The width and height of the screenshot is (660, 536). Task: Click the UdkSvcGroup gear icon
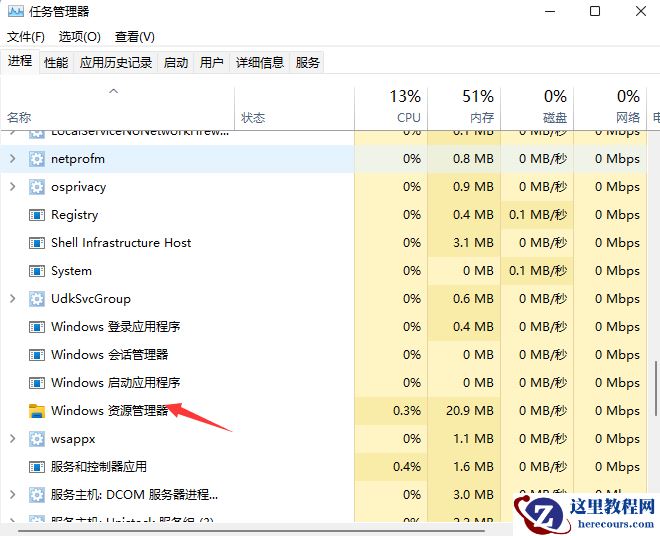coord(37,299)
